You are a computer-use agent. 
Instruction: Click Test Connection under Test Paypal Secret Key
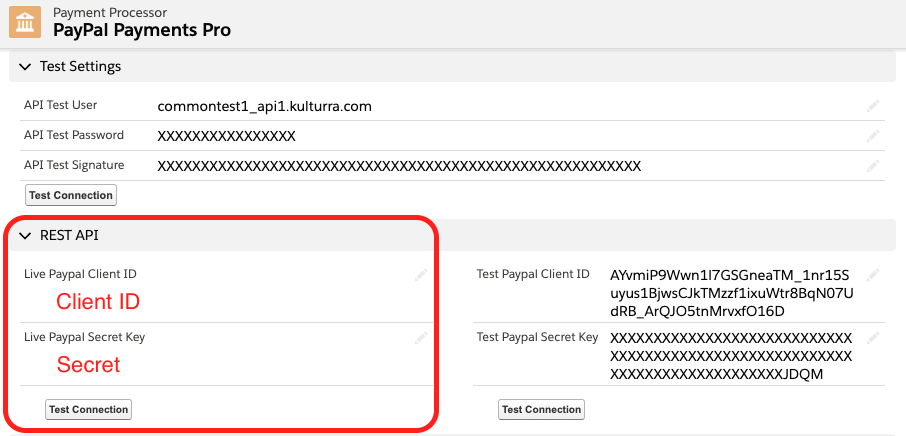[x=541, y=409]
